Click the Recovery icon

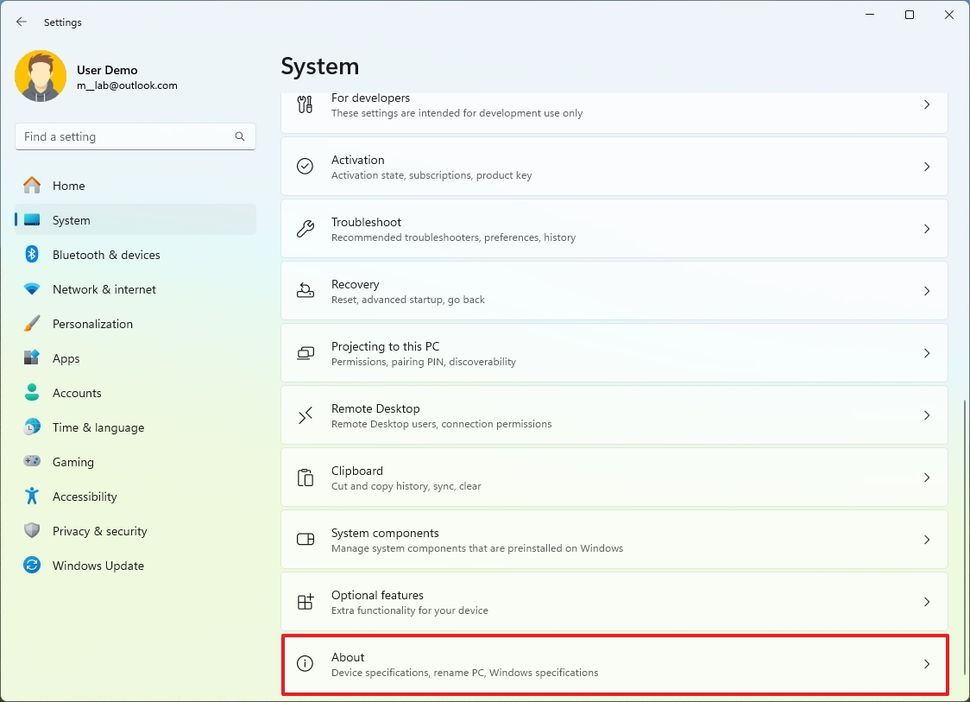click(305, 291)
